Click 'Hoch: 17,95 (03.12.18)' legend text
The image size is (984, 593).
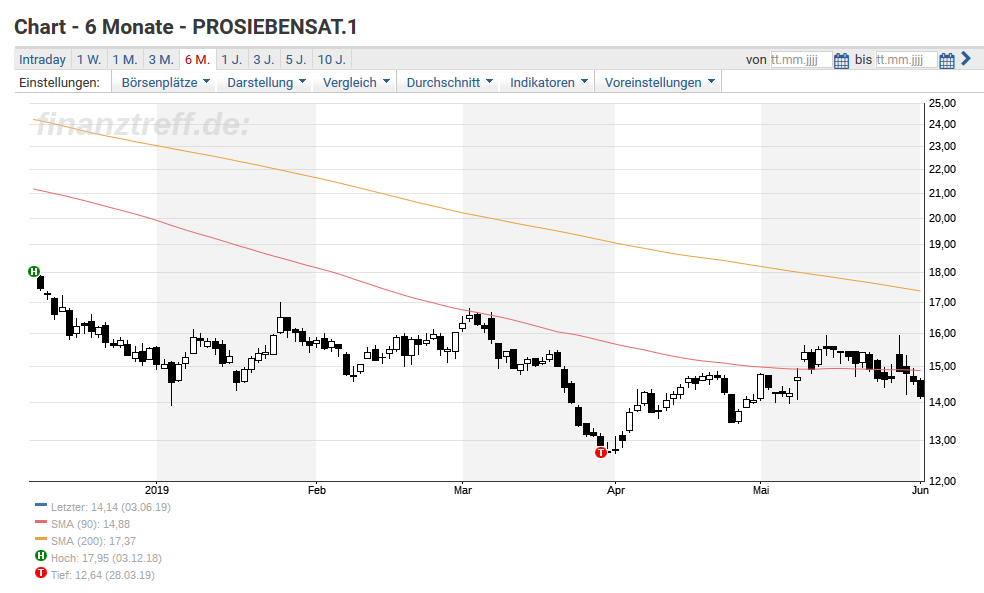106,558
